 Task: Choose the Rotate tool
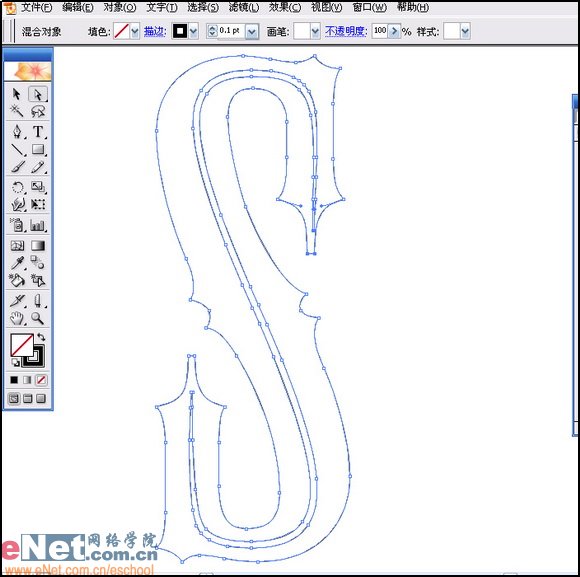coord(17,187)
